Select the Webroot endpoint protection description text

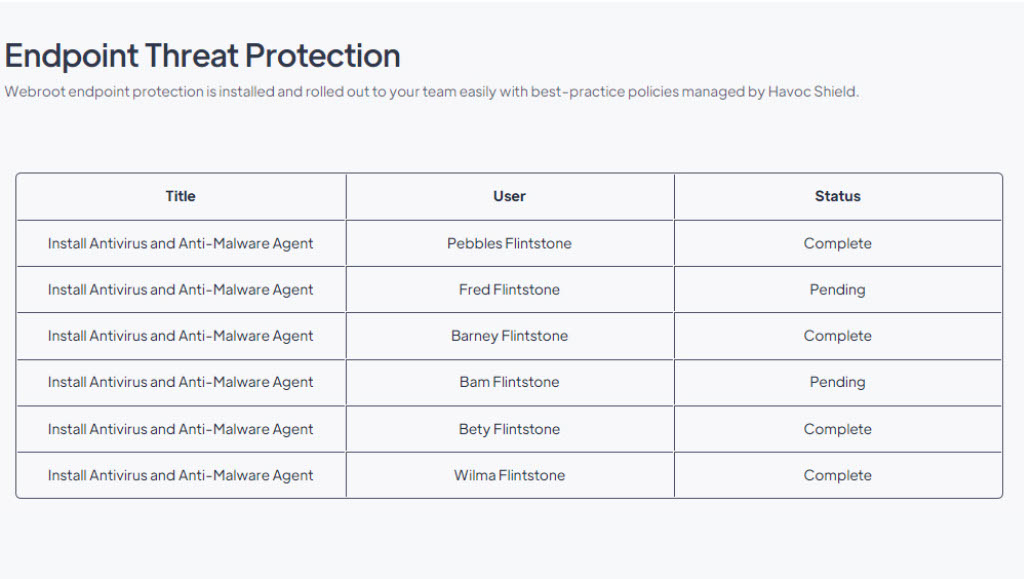tap(432, 92)
